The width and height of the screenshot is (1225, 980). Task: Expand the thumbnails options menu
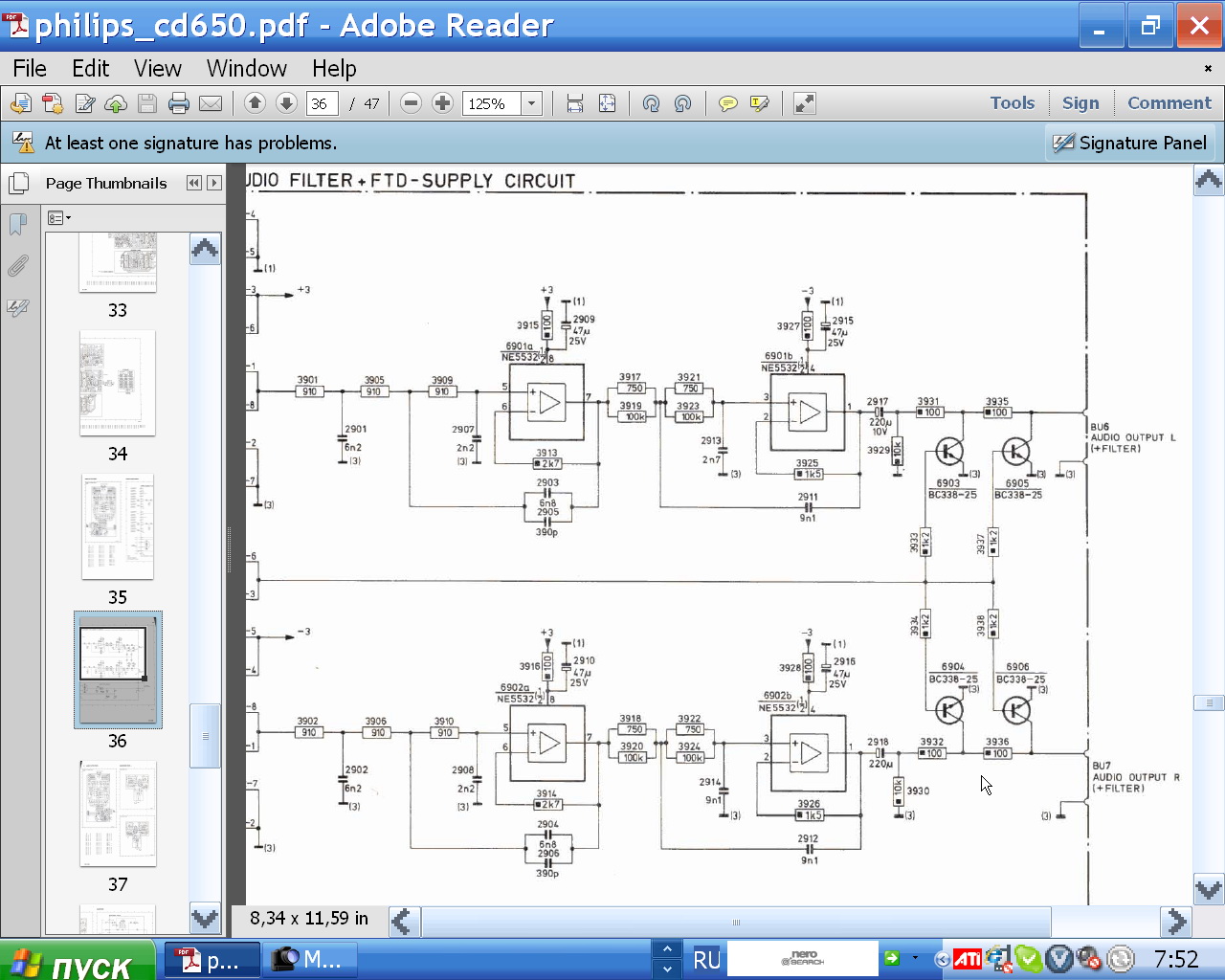point(59,218)
